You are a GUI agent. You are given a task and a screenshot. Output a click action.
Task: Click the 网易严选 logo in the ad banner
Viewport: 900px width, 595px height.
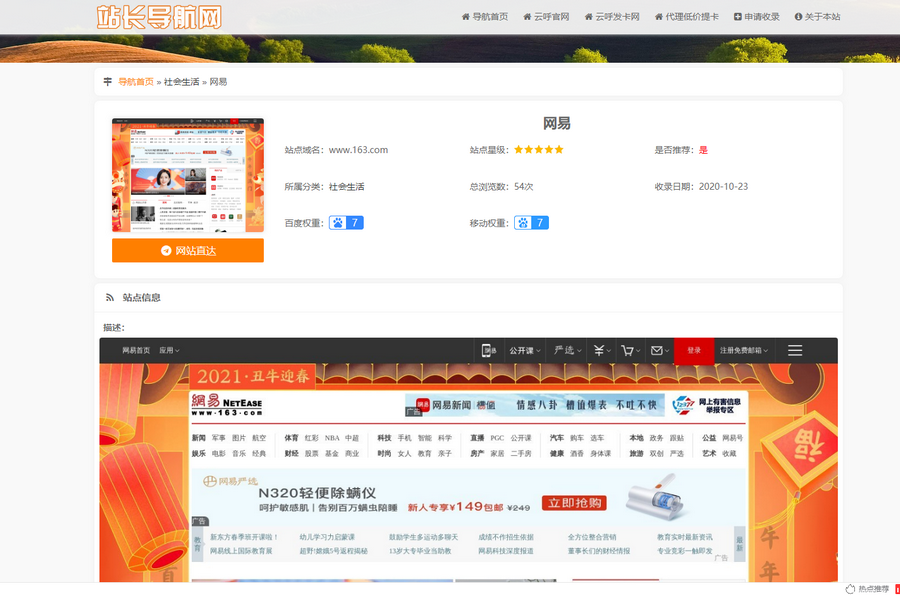[x=230, y=481]
